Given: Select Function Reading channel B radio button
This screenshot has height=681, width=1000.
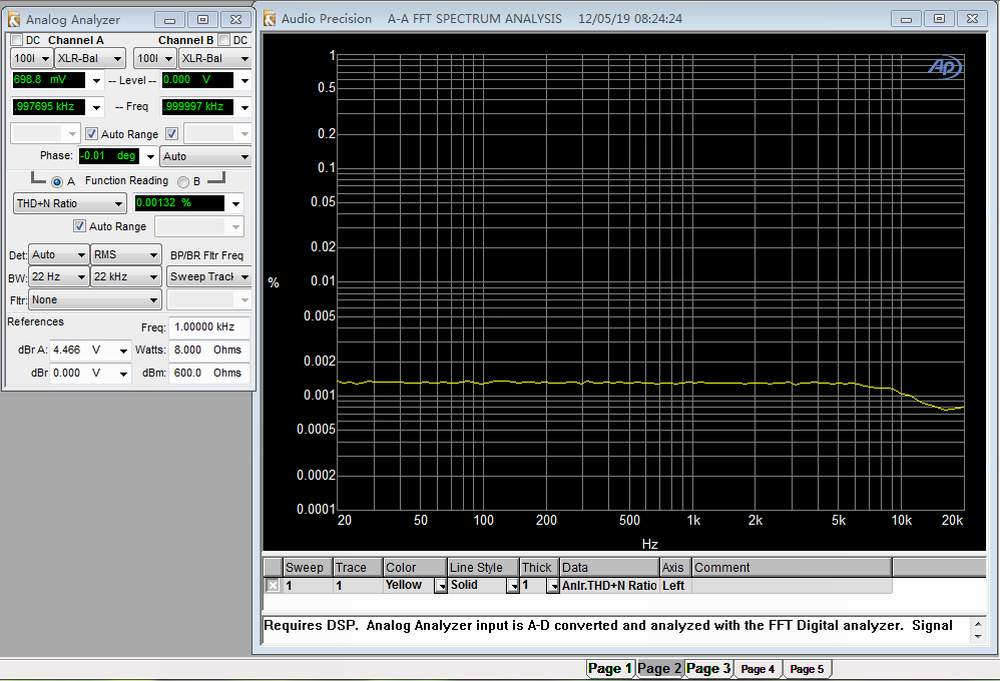Looking at the screenshot, I should click(183, 182).
